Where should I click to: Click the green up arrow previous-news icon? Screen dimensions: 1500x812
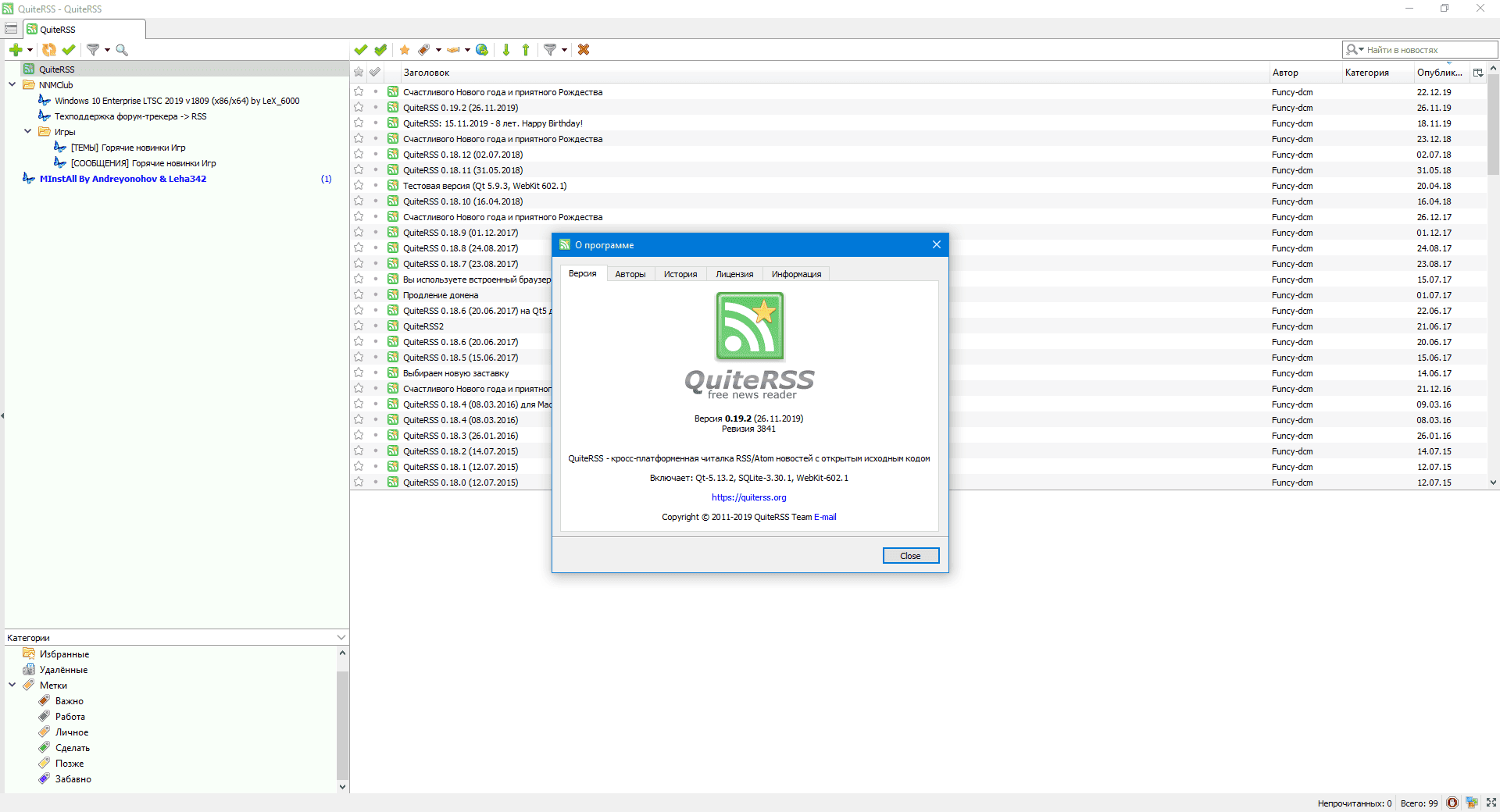pyautogui.click(x=526, y=50)
